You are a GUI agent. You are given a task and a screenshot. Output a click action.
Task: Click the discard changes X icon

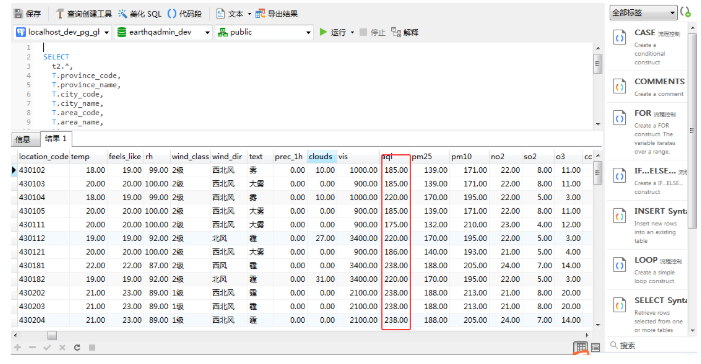pos(62,347)
